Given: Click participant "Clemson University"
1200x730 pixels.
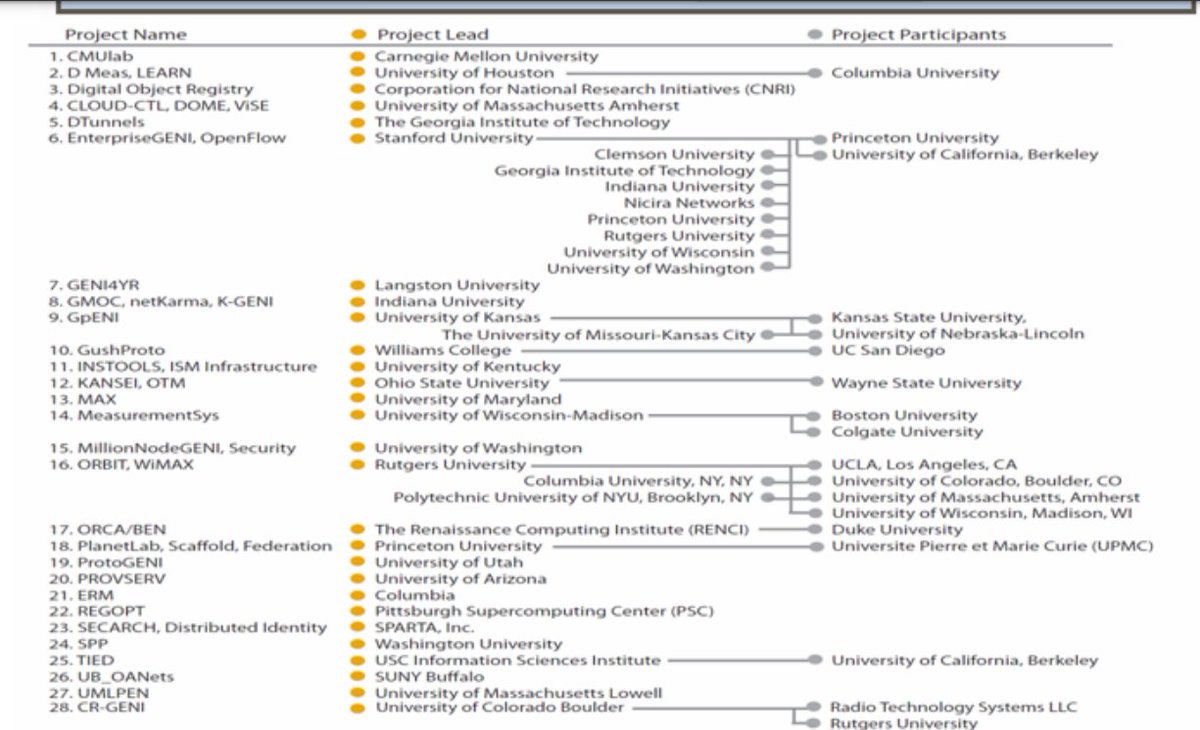Looking at the screenshot, I should (x=675, y=154).
